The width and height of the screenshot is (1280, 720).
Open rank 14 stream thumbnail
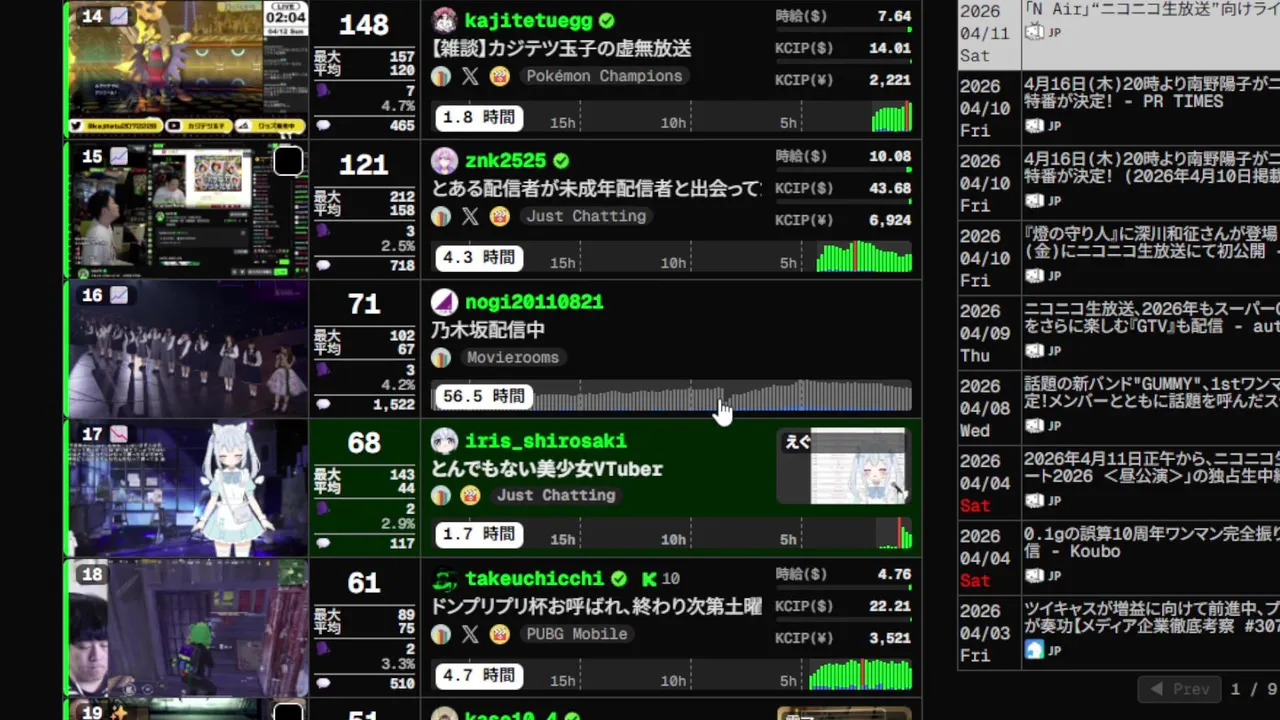188,69
